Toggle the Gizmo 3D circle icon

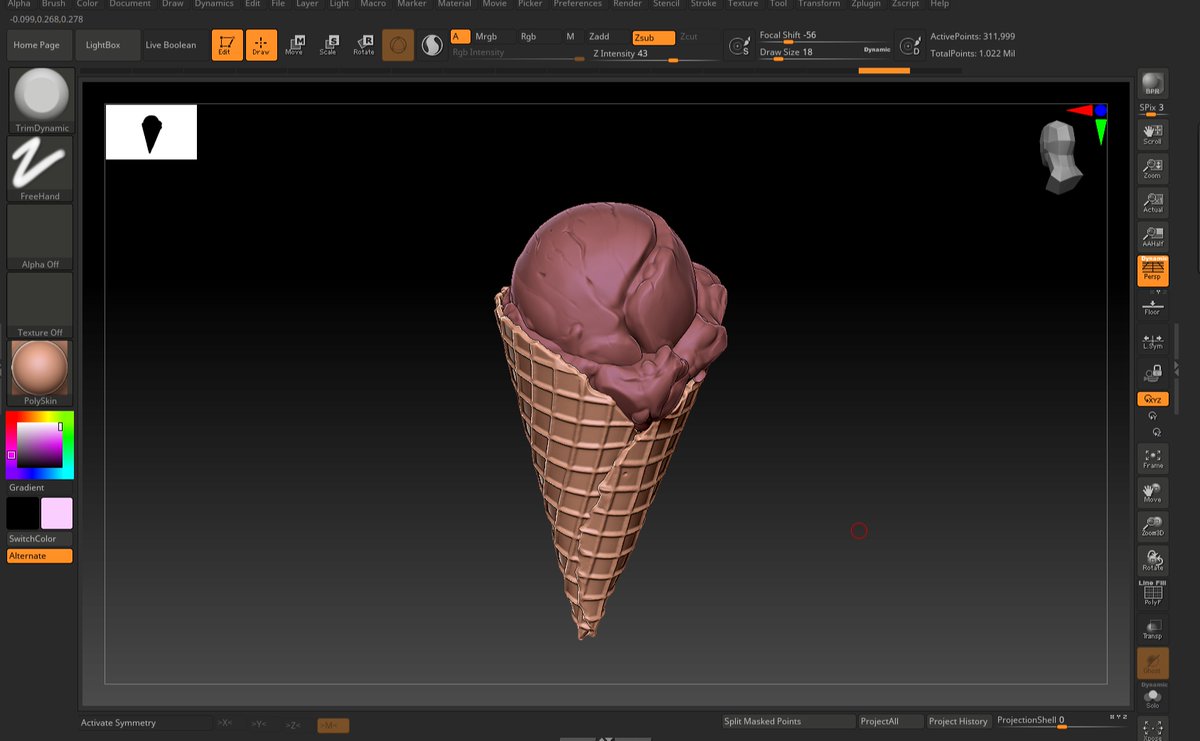pyautogui.click(x=398, y=45)
